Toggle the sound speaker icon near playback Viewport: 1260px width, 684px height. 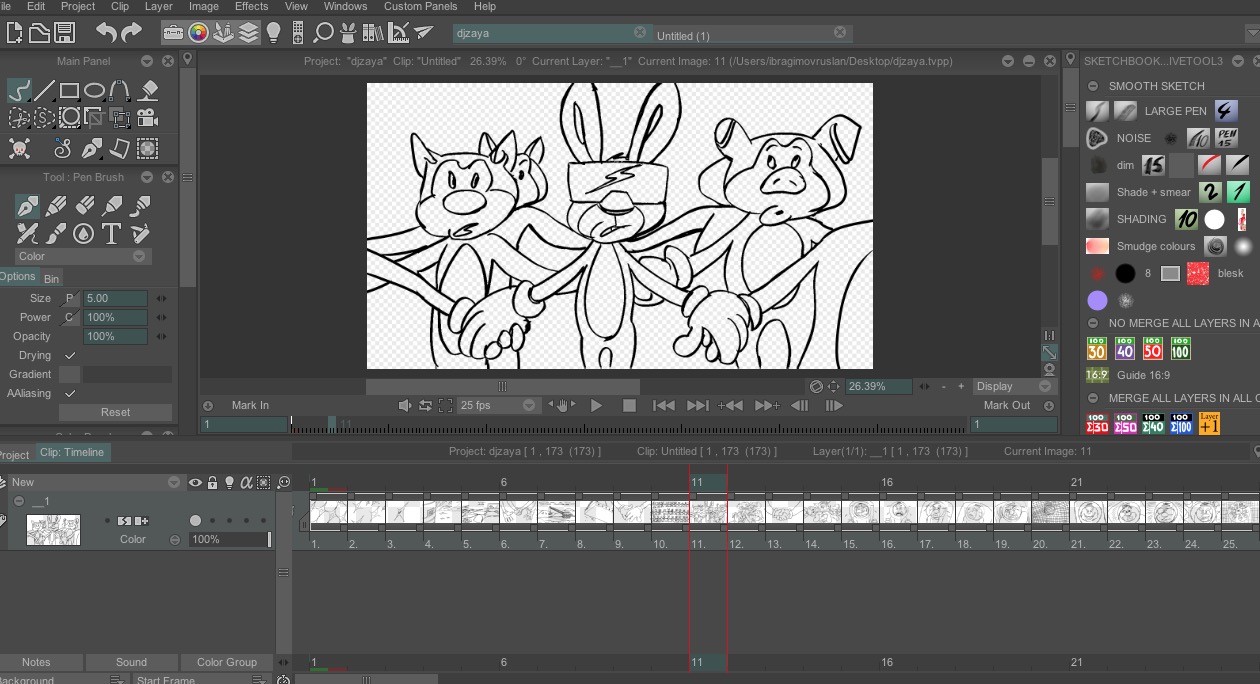(405, 405)
